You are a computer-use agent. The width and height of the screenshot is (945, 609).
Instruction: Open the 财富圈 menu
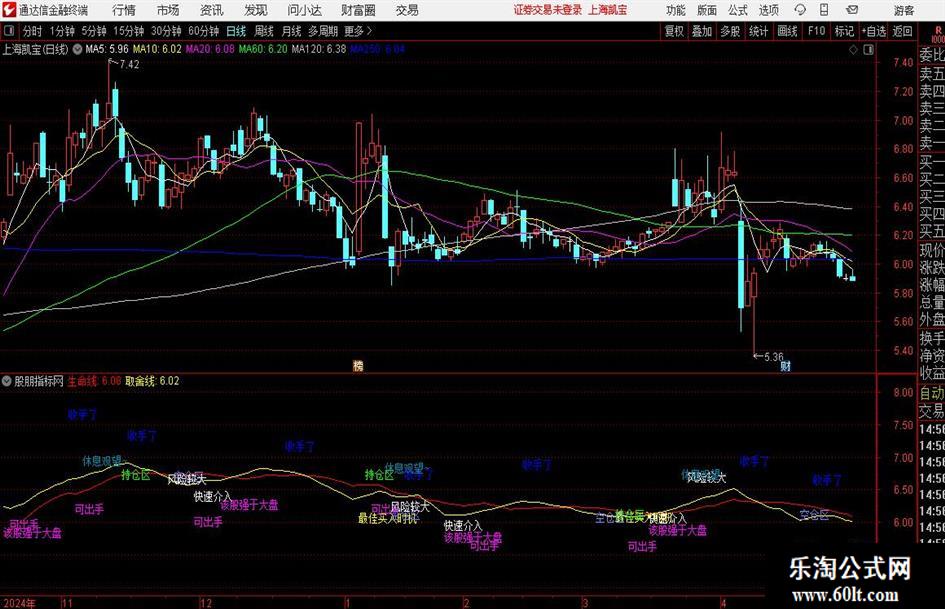(358, 10)
